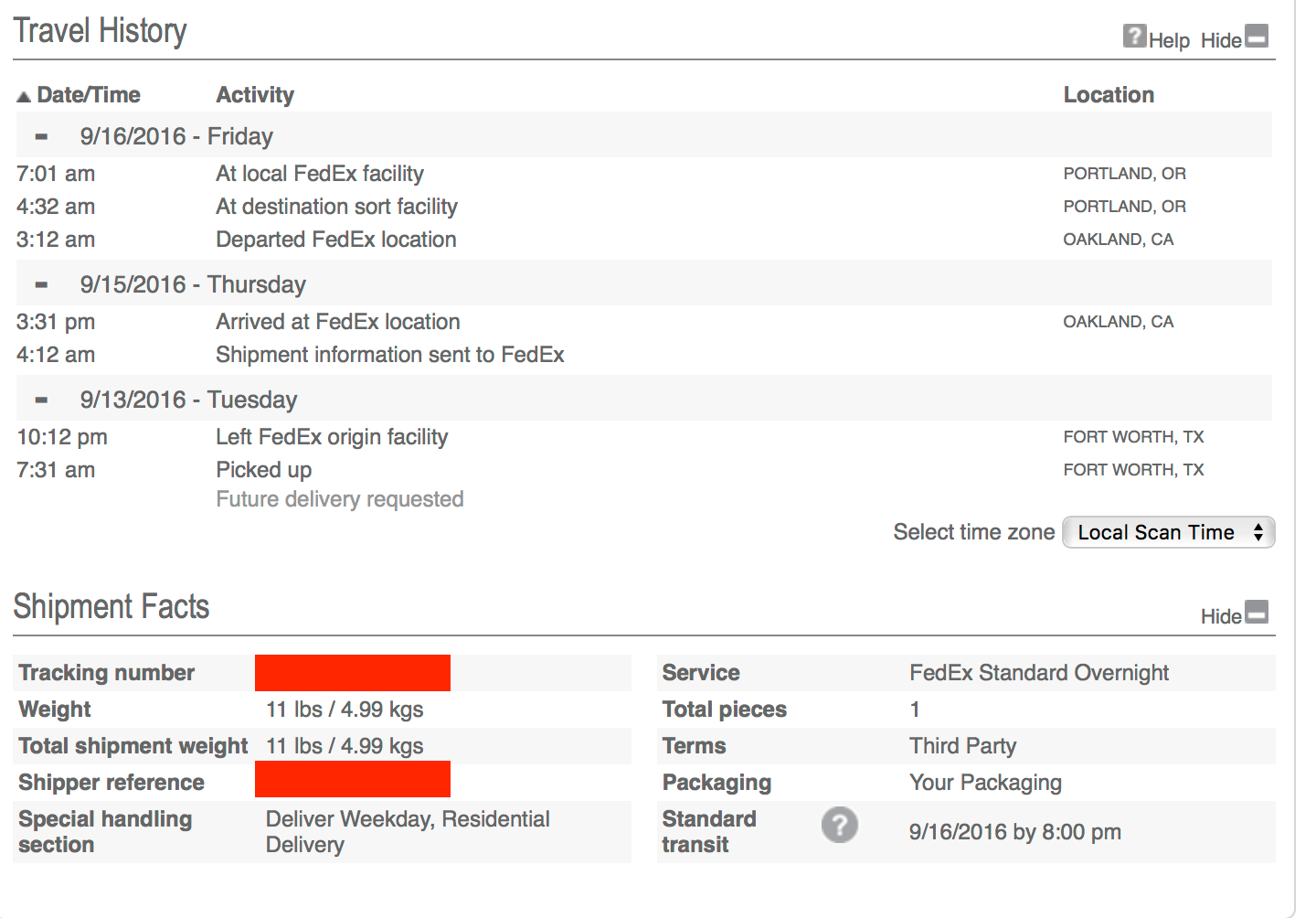This screenshot has width=1316, height=918.
Task: Click the 'FedEx Standard Overnight' service value
Action: click(1039, 673)
